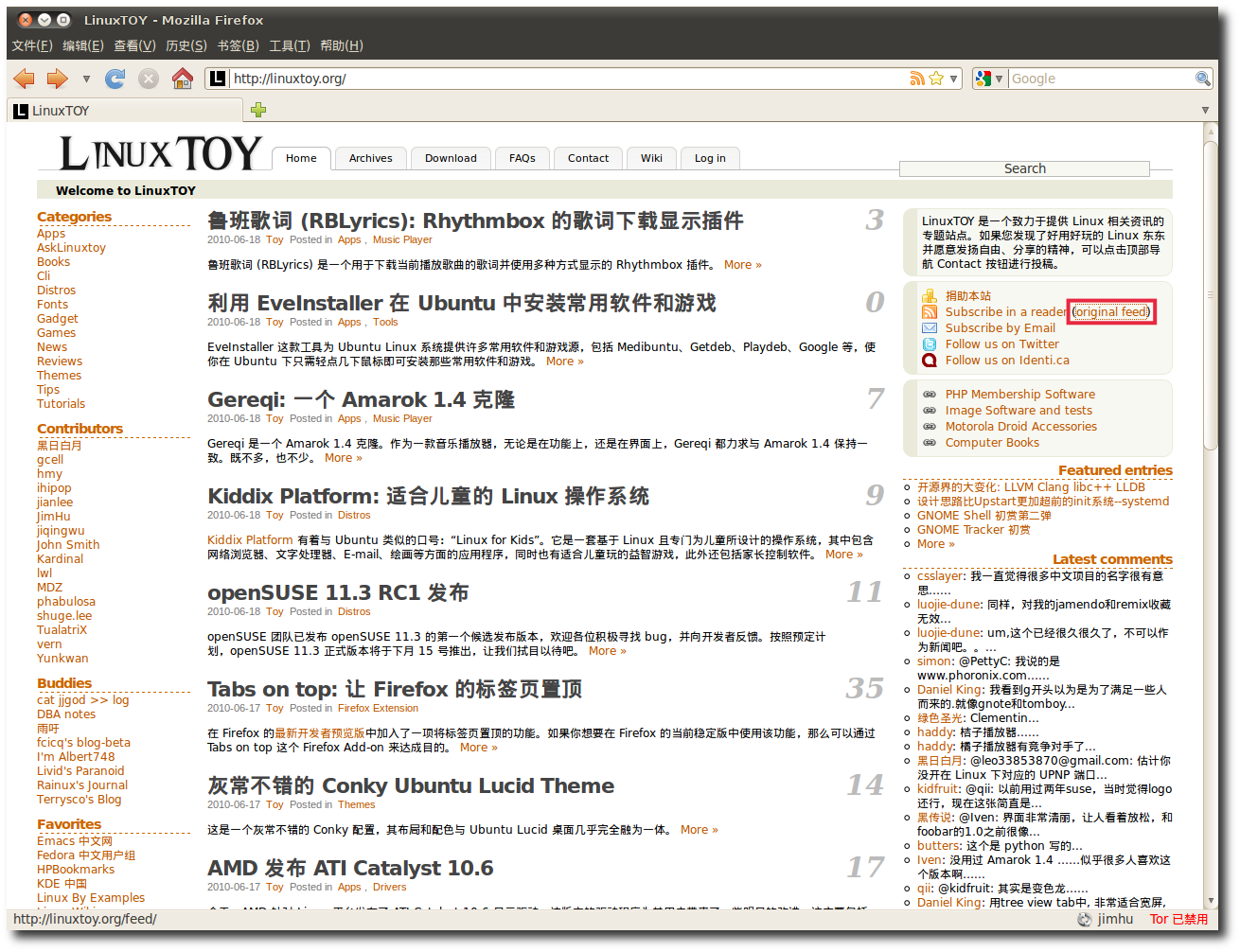1240x952 pixels.
Task: Click the envelope icon beside Subscribe by Email
Action: click(x=930, y=328)
